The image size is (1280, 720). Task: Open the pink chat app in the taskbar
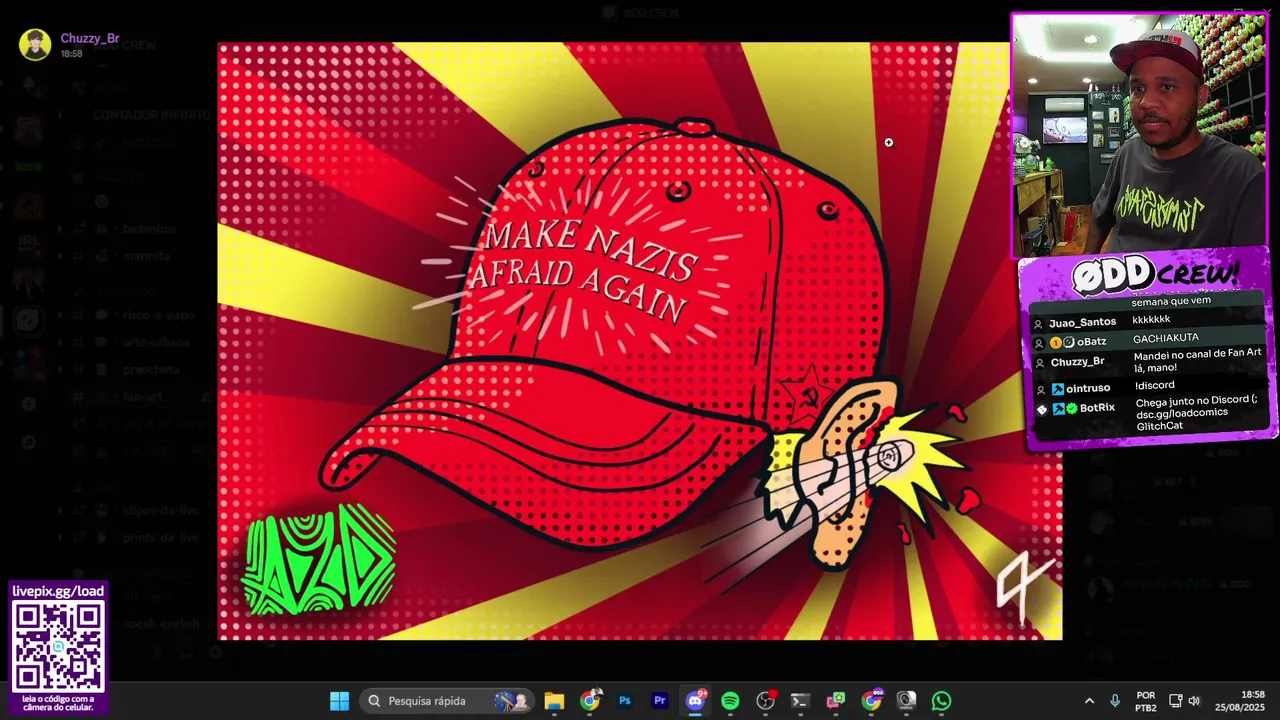coord(836,701)
